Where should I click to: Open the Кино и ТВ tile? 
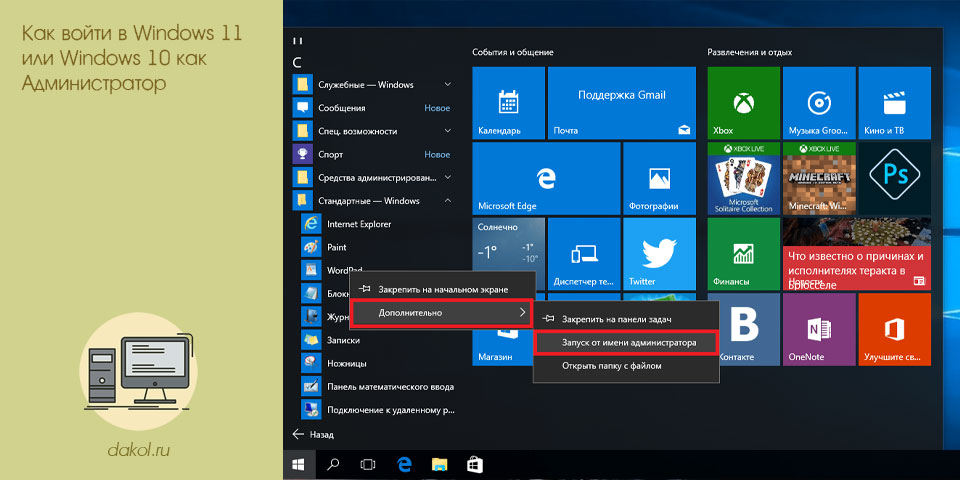[x=894, y=103]
